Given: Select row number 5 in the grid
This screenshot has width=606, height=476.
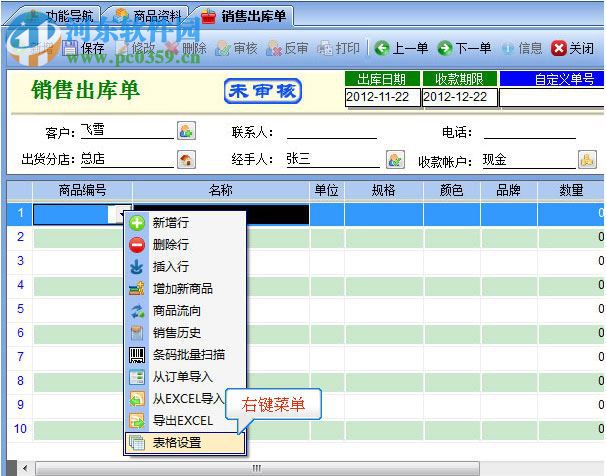Looking at the screenshot, I should (x=20, y=309).
